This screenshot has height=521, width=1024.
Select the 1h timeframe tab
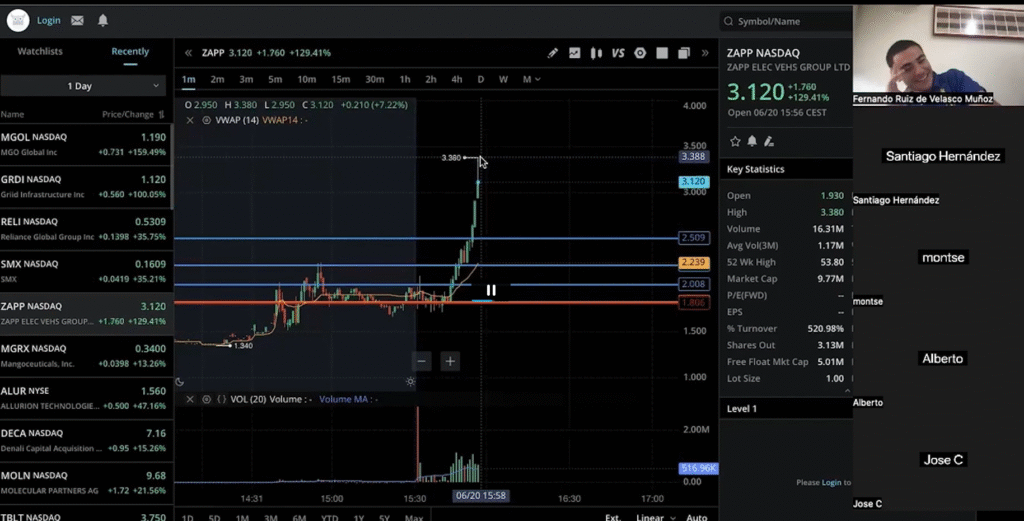pos(405,79)
